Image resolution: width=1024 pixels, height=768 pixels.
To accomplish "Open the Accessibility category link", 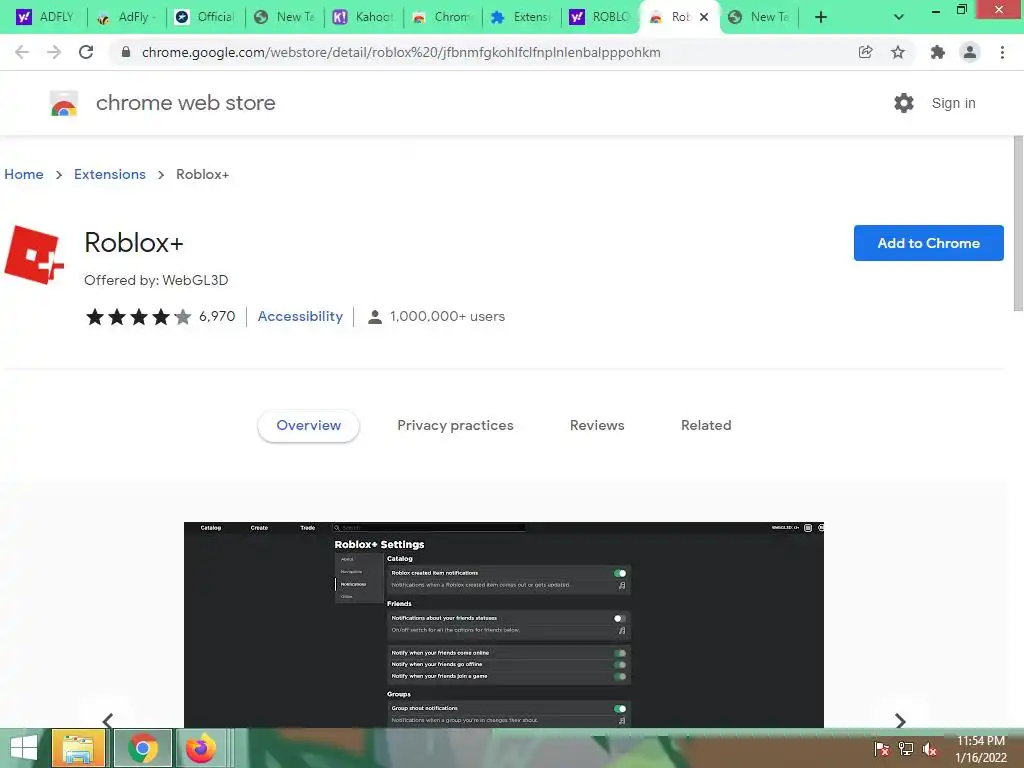I will pos(300,316).
